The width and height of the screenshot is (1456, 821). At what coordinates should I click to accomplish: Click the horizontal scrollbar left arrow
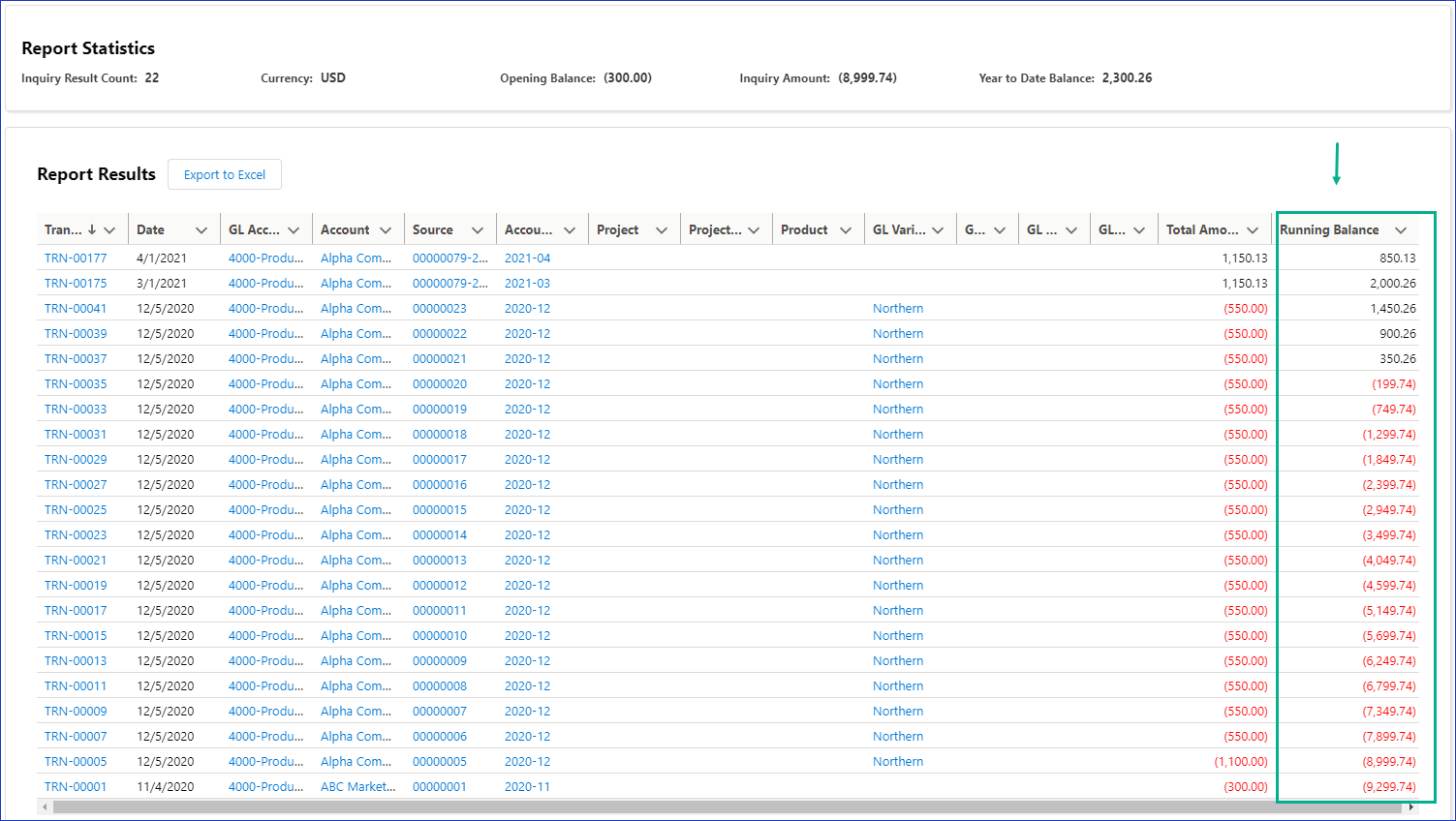coord(45,806)
